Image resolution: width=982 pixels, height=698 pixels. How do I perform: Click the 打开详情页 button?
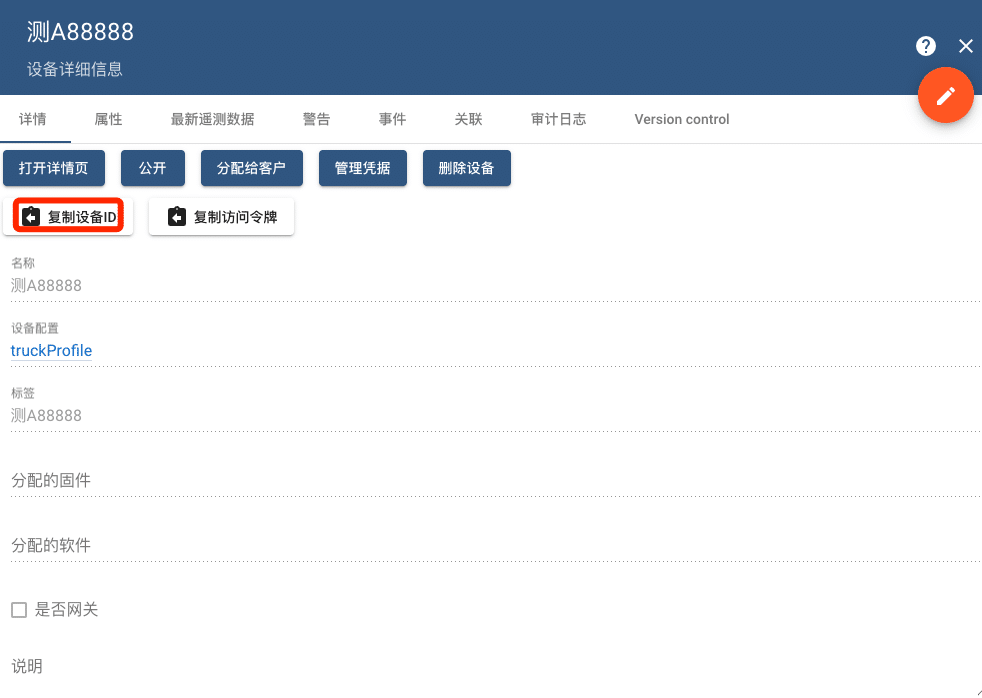pos(54,168)
